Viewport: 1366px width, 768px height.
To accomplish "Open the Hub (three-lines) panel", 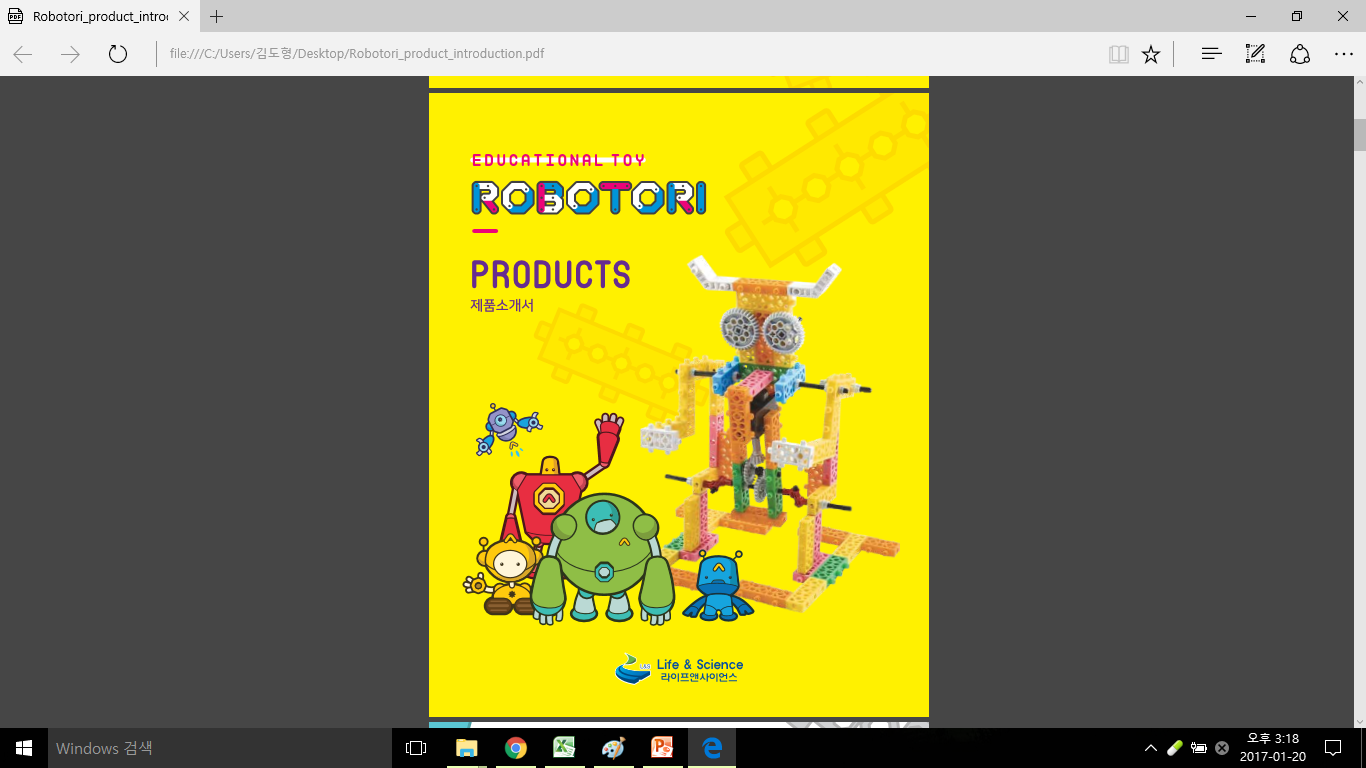I will click(1211, 54).
